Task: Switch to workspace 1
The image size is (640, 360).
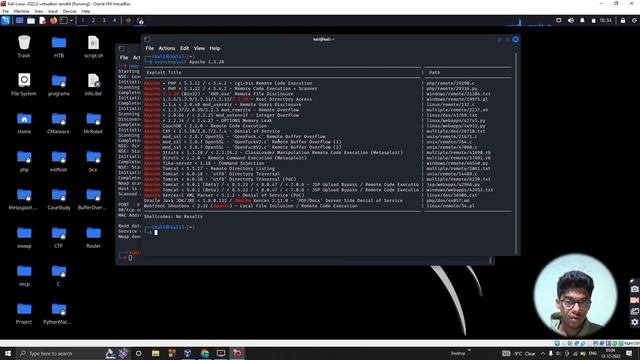Action: (x=82, y=20)
